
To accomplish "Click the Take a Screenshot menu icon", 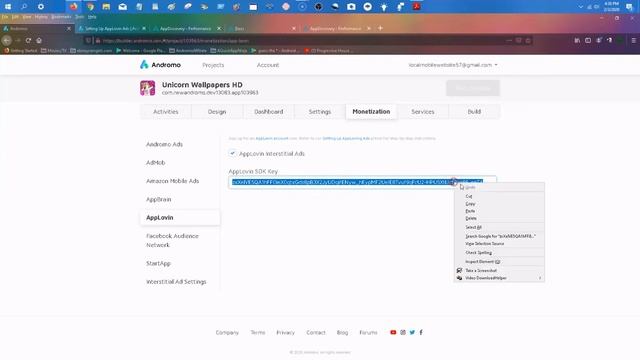I will coord(459,270).
